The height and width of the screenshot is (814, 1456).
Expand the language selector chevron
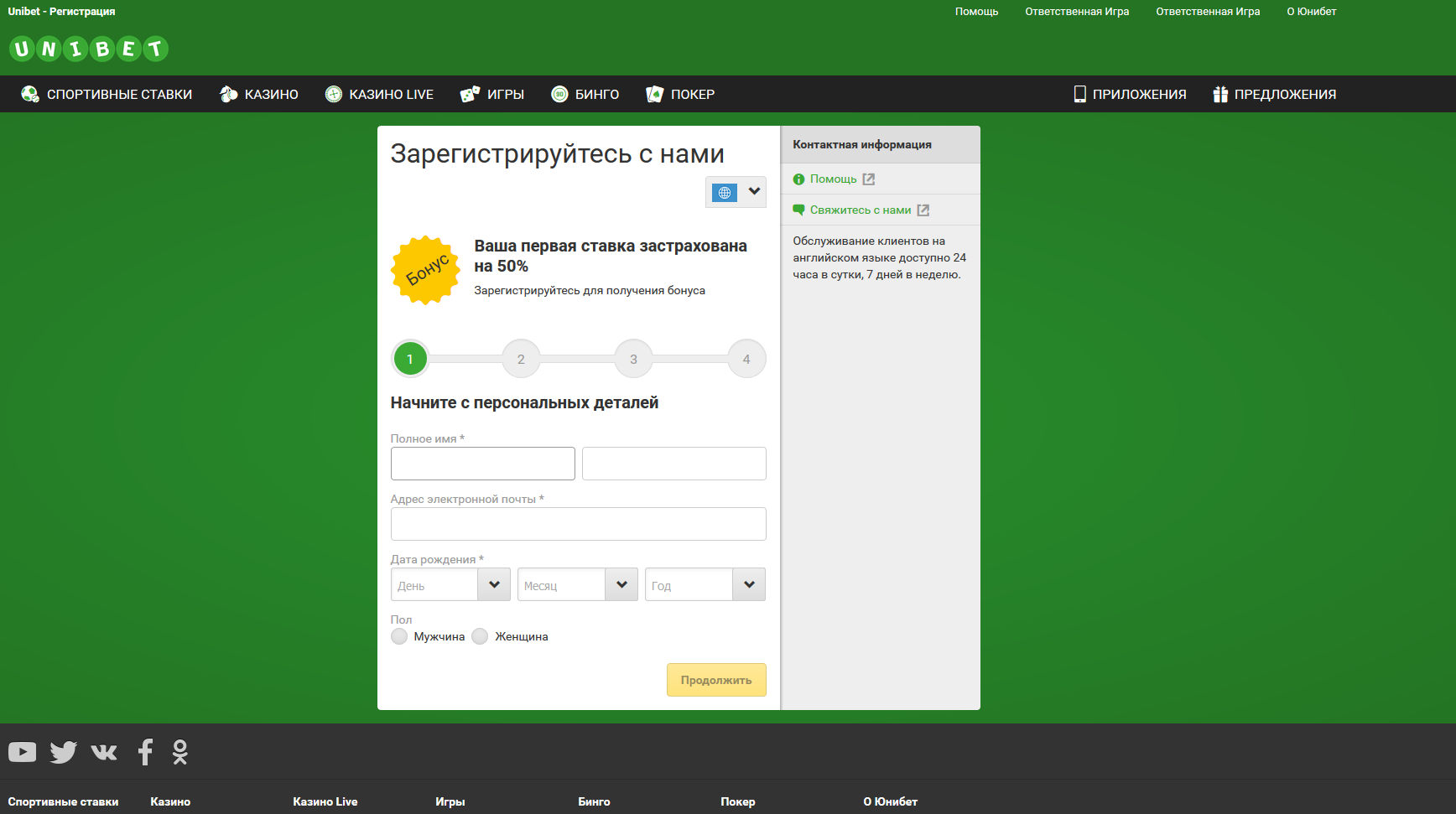(x=754, y=192)
